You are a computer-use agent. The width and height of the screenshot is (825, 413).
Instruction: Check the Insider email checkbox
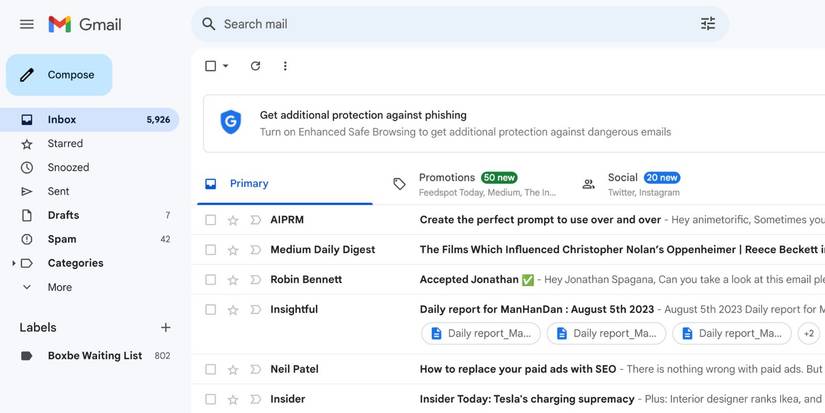click(210, 399)
